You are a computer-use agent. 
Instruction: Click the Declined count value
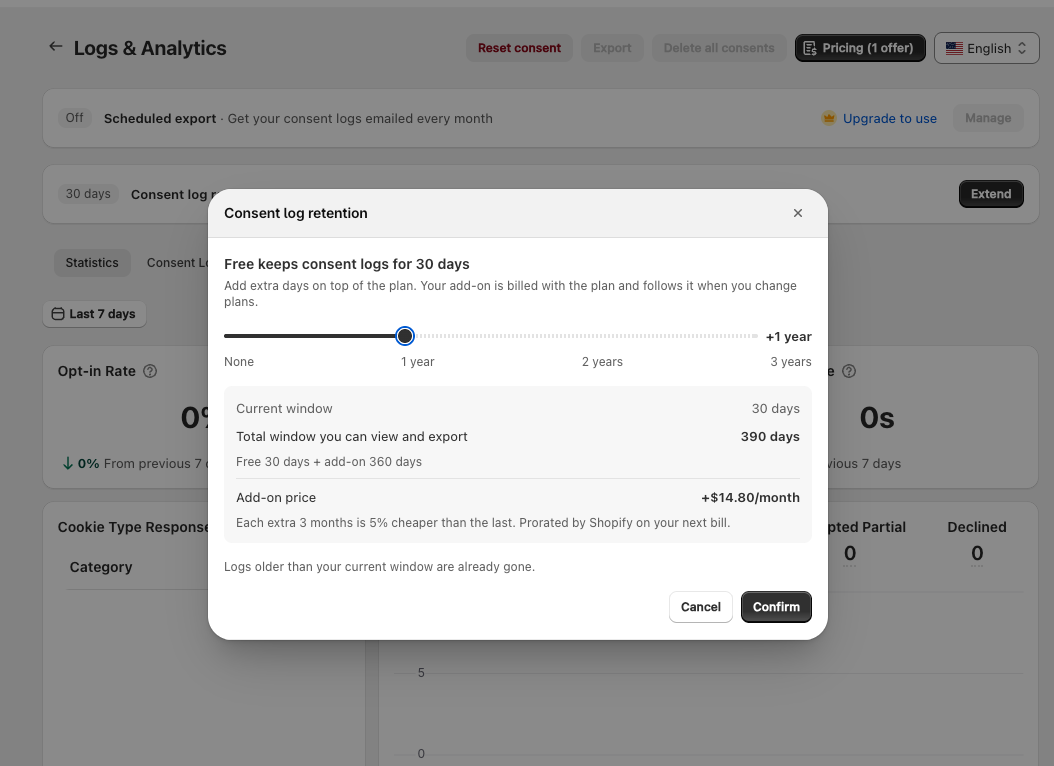[977, 553]
